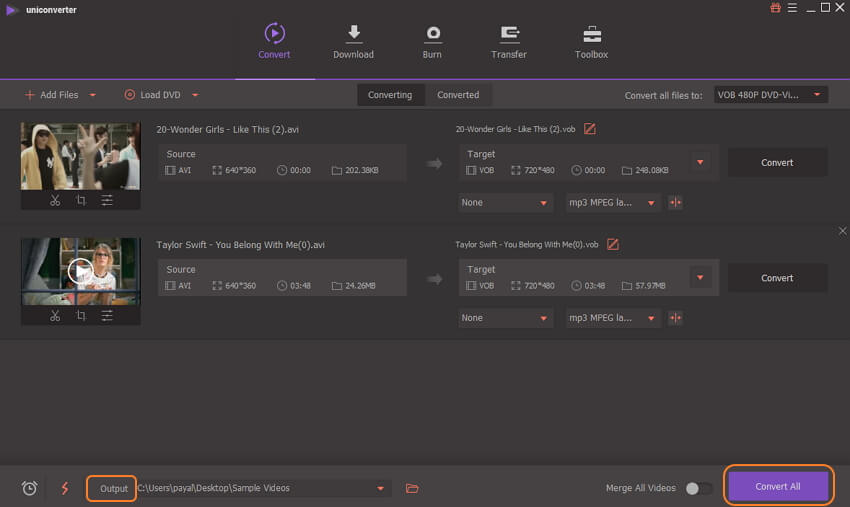
Task: Open mp3 MPEG audio dropdown for Wonder Girls
Action: [x=613, y=203]
